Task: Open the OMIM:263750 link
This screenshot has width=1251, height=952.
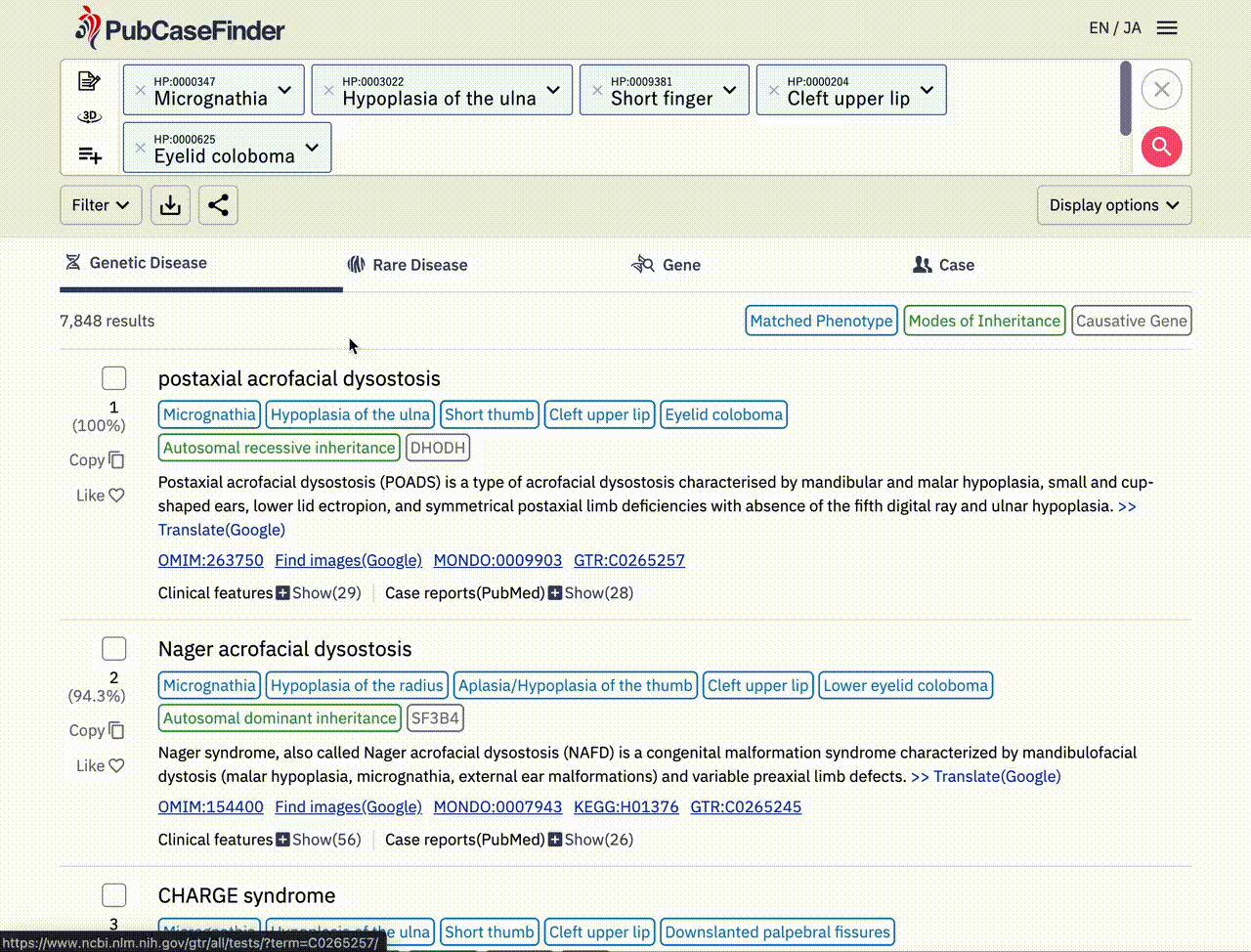Action: point(210,560)
